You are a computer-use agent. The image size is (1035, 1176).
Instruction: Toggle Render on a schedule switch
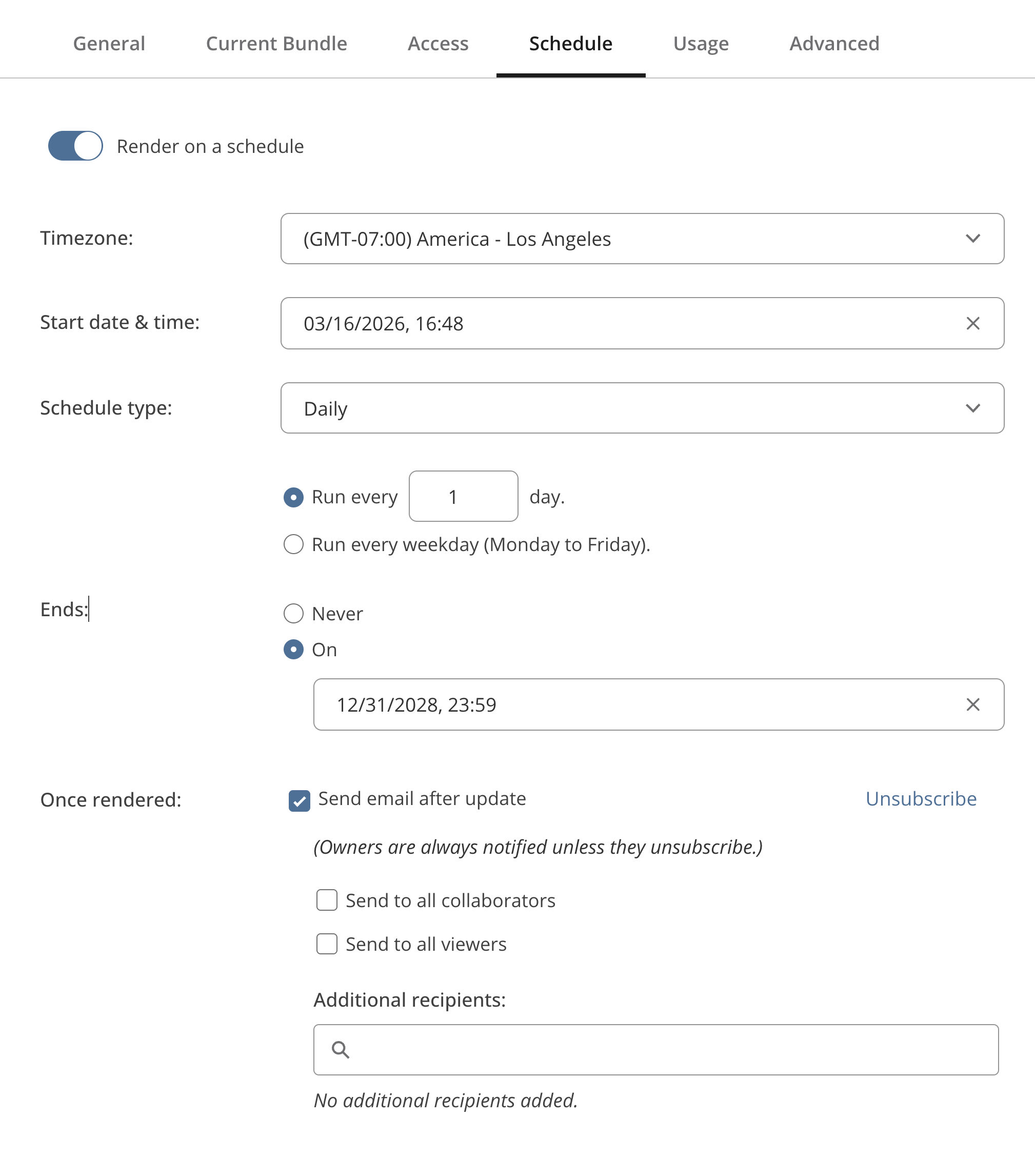(75, 146)
